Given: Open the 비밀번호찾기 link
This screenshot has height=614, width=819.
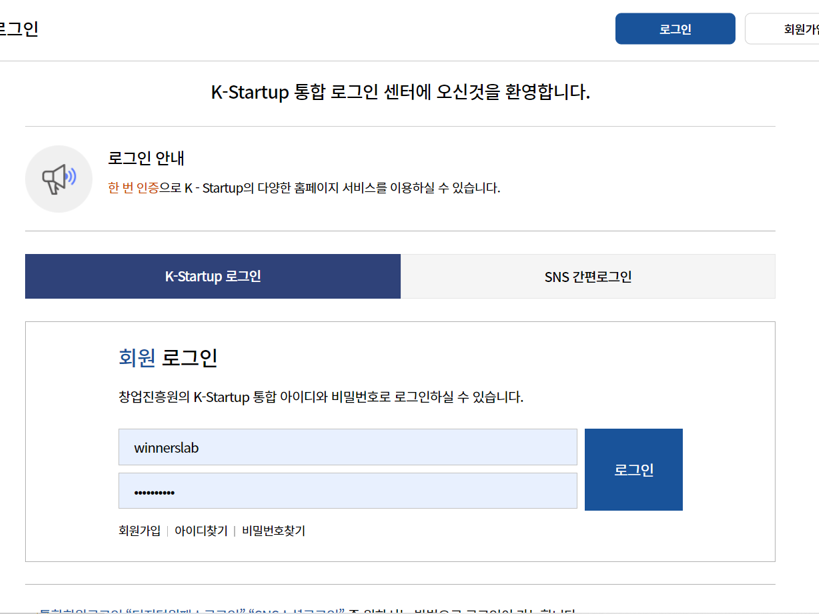Looking at the screenshot, I should point(274,530).
